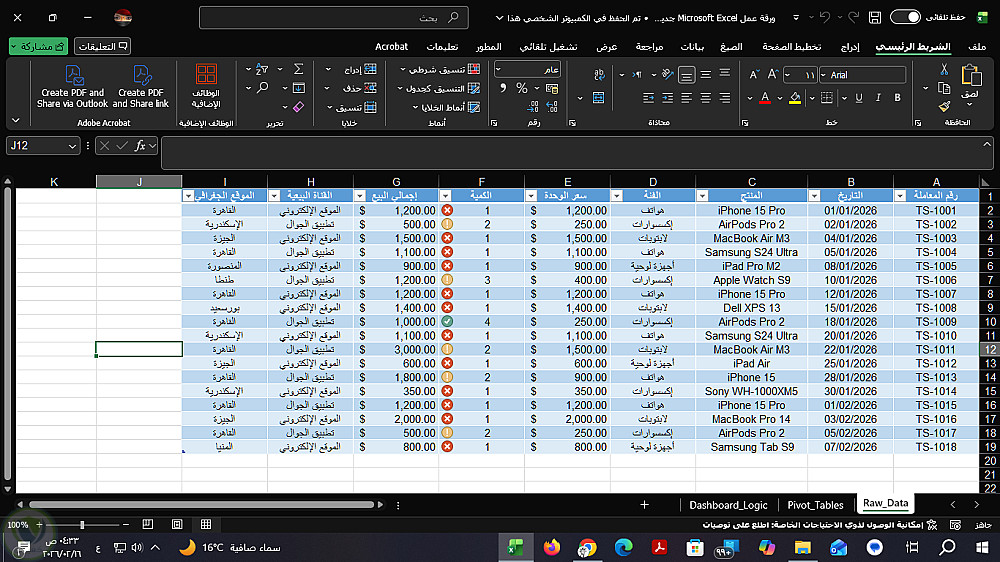The width and height of the screenshot is (1000, 562).
Task: Open filter dropdown for إجمالي البيع column
Action: 360,196
